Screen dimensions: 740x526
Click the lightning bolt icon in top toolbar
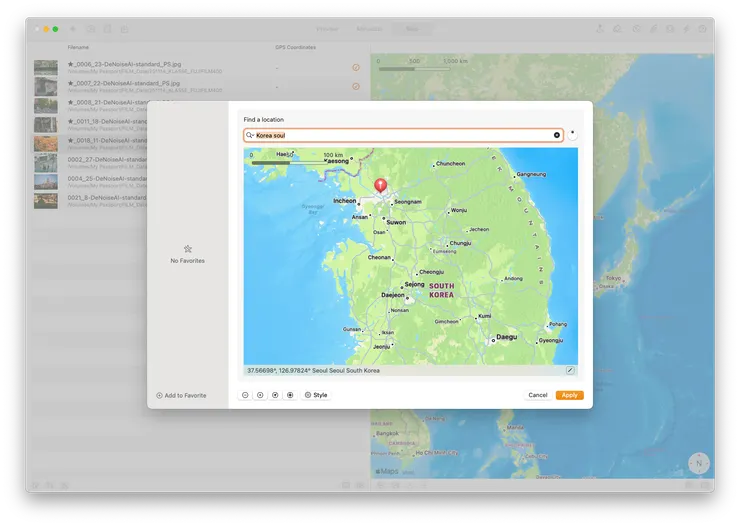pos(686,29)
